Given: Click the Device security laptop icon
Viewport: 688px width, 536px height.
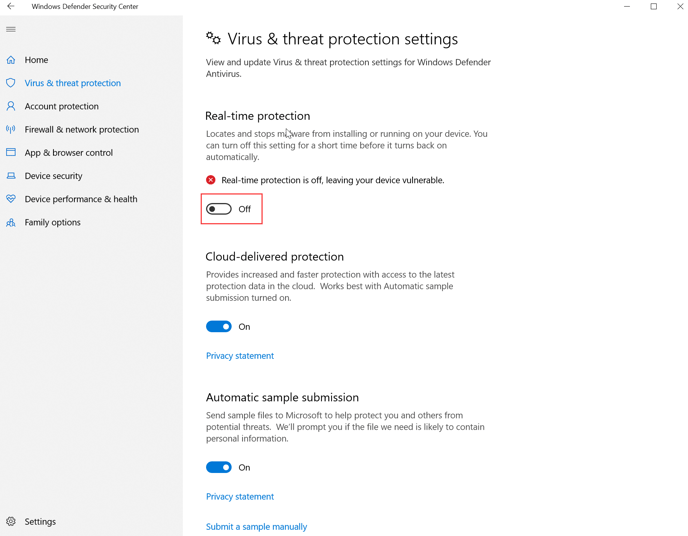Looking at the screenshot, I should point(11,176).
